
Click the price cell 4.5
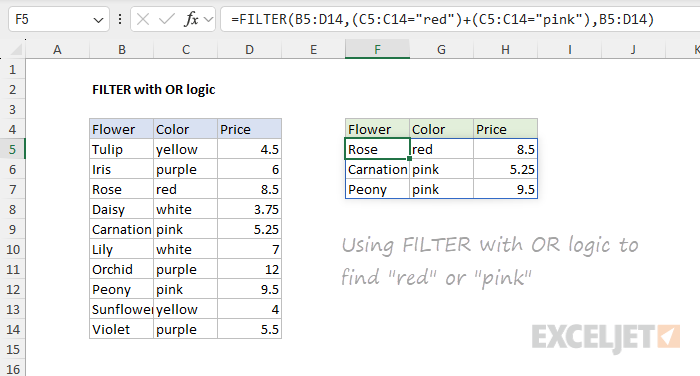pyautogui.click(x=250, y=149)
